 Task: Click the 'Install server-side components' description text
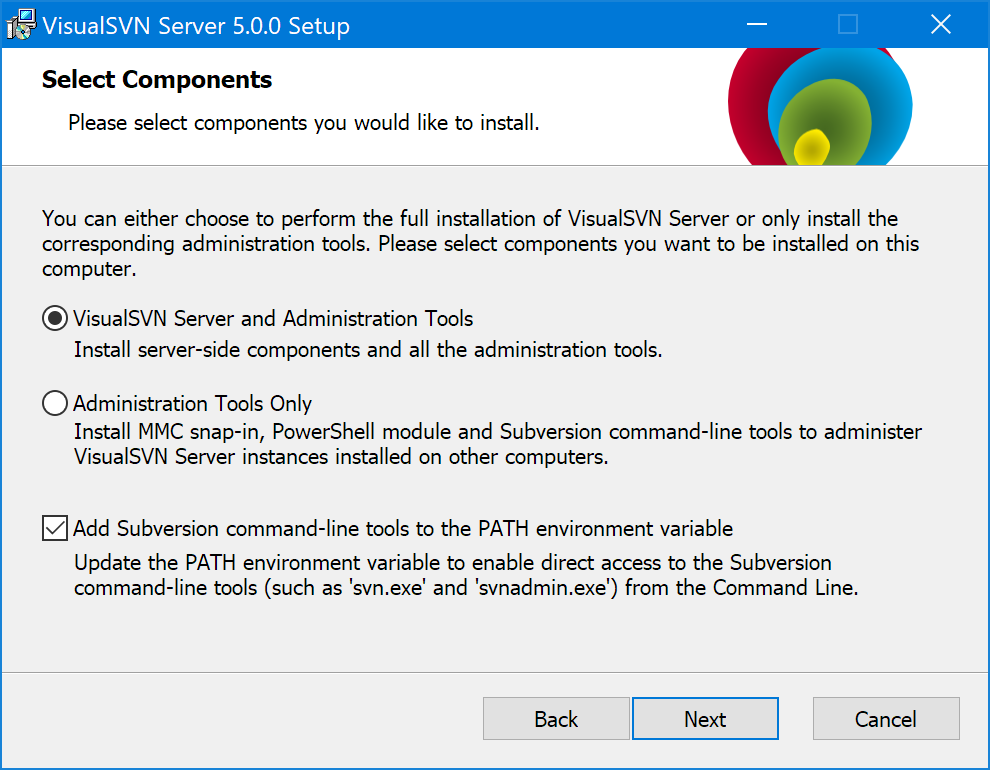pos(368,350)
